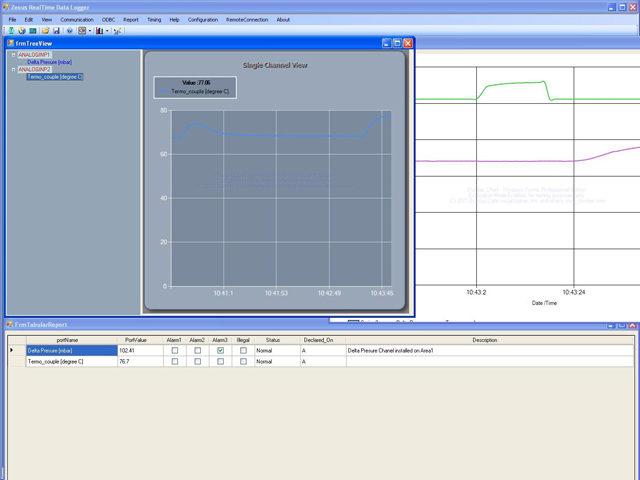Click the frmTreeView window title icon
The height and width of the screenshot is (480, 640).
(x=11, y=43)
